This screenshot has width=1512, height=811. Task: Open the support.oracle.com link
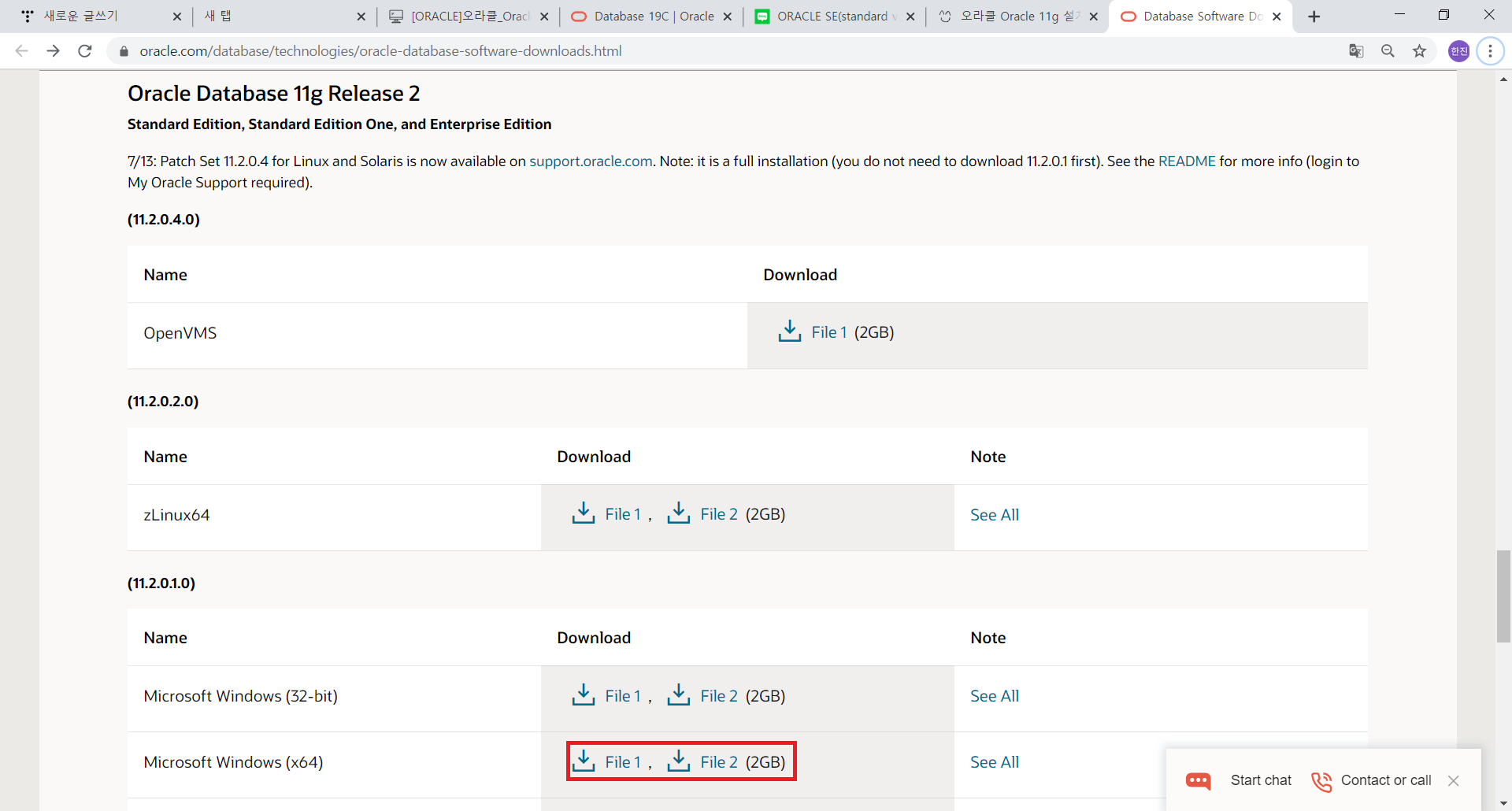[591, 161]
